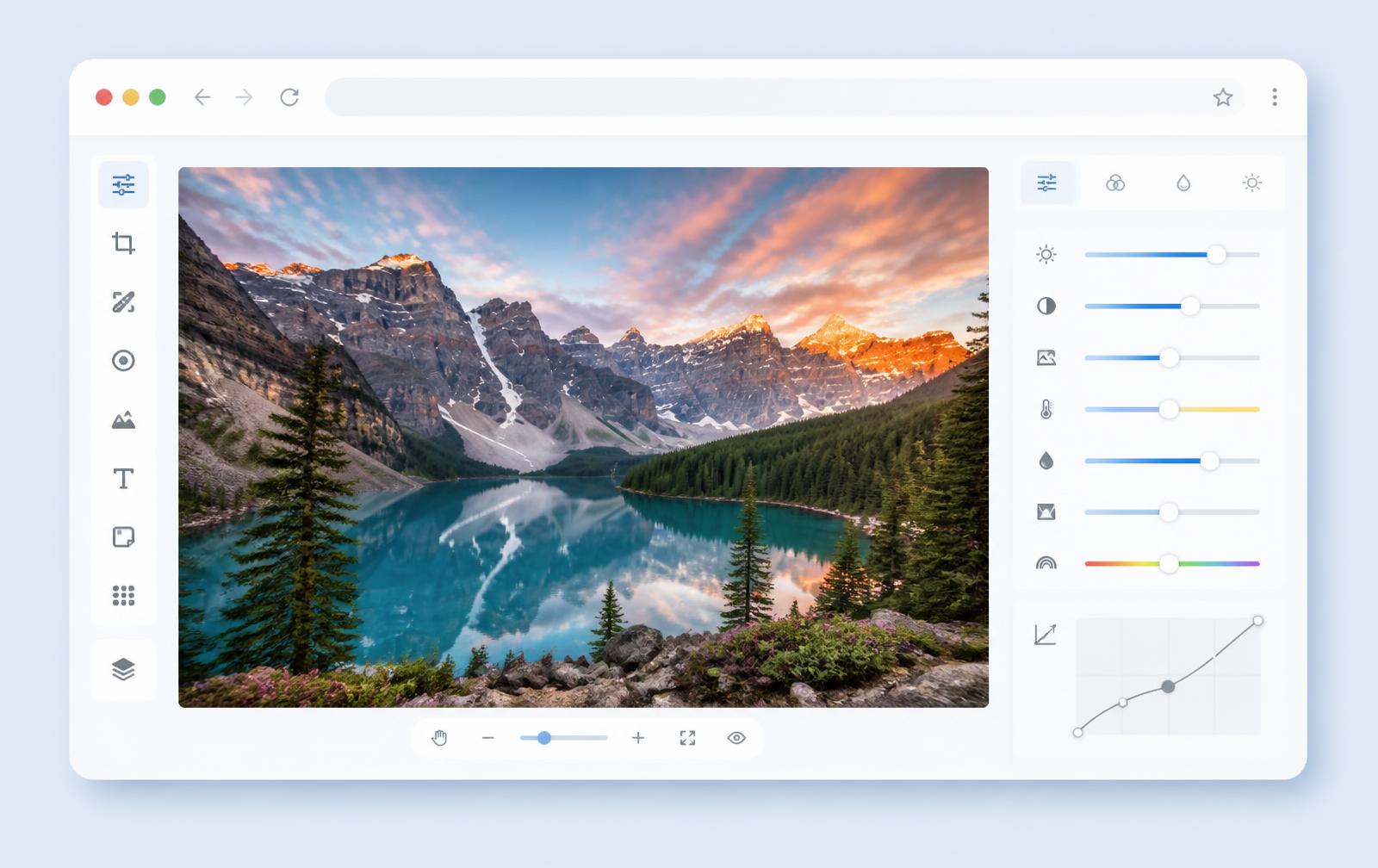This screenshot has width=1378, height=868.
Task: Click the brightness slider handle
Action: pyautogui.click(x=1216, y=254)
